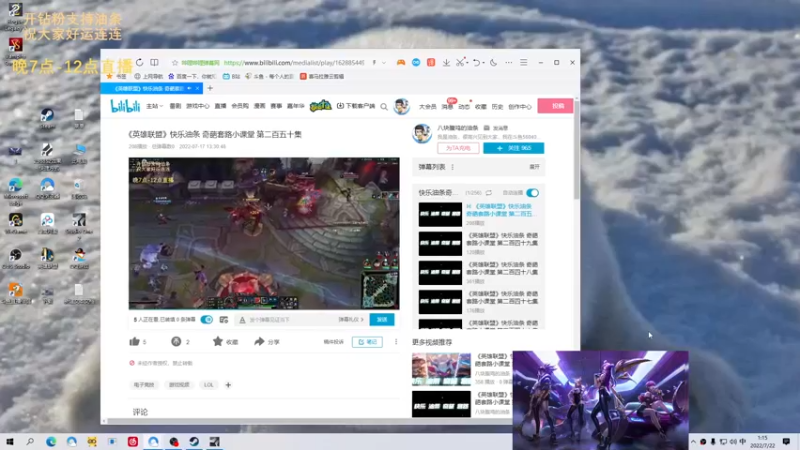Open 历史 history in the header

click(497, 107)
